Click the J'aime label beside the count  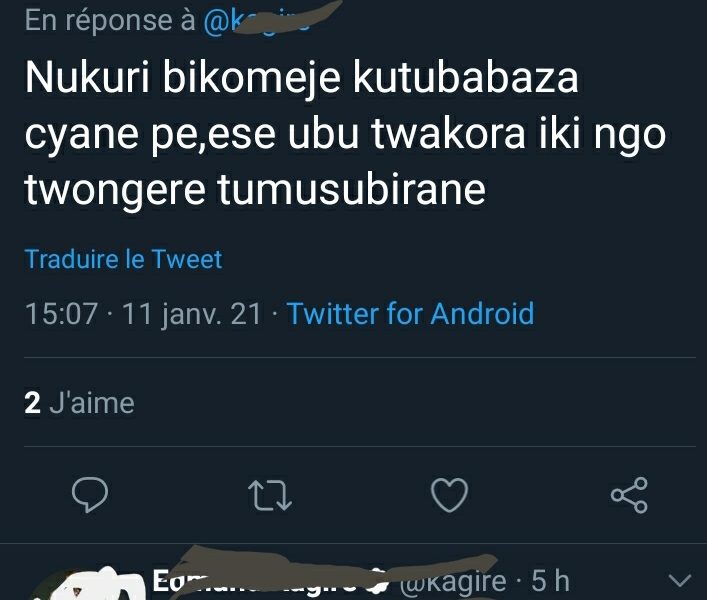pyautogui.click(x=92, y=403)
